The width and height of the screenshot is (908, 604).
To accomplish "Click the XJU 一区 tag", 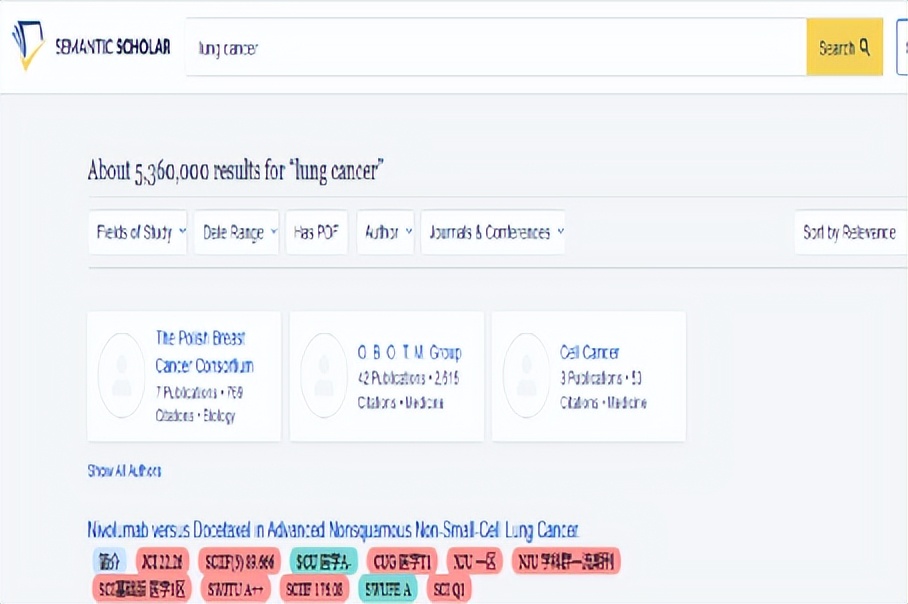I will point(474,561).
